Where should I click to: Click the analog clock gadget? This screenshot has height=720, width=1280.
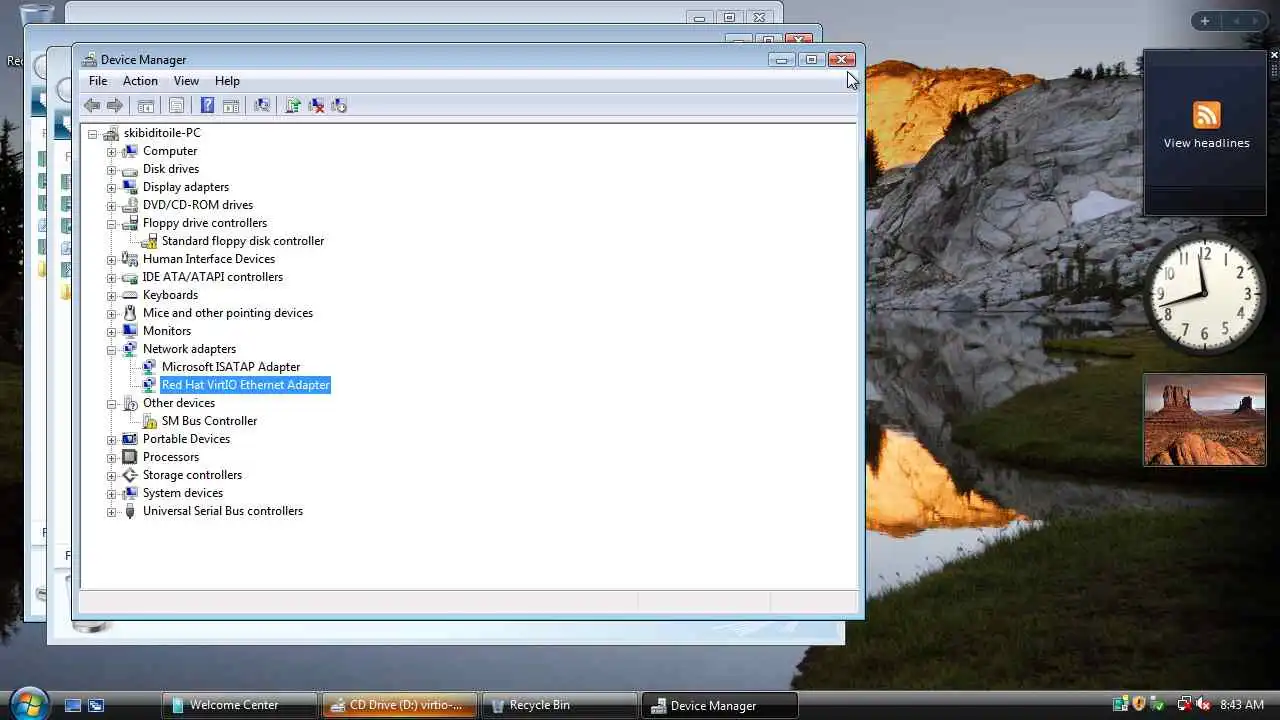pyautogui.click(x=1205, y=294)
